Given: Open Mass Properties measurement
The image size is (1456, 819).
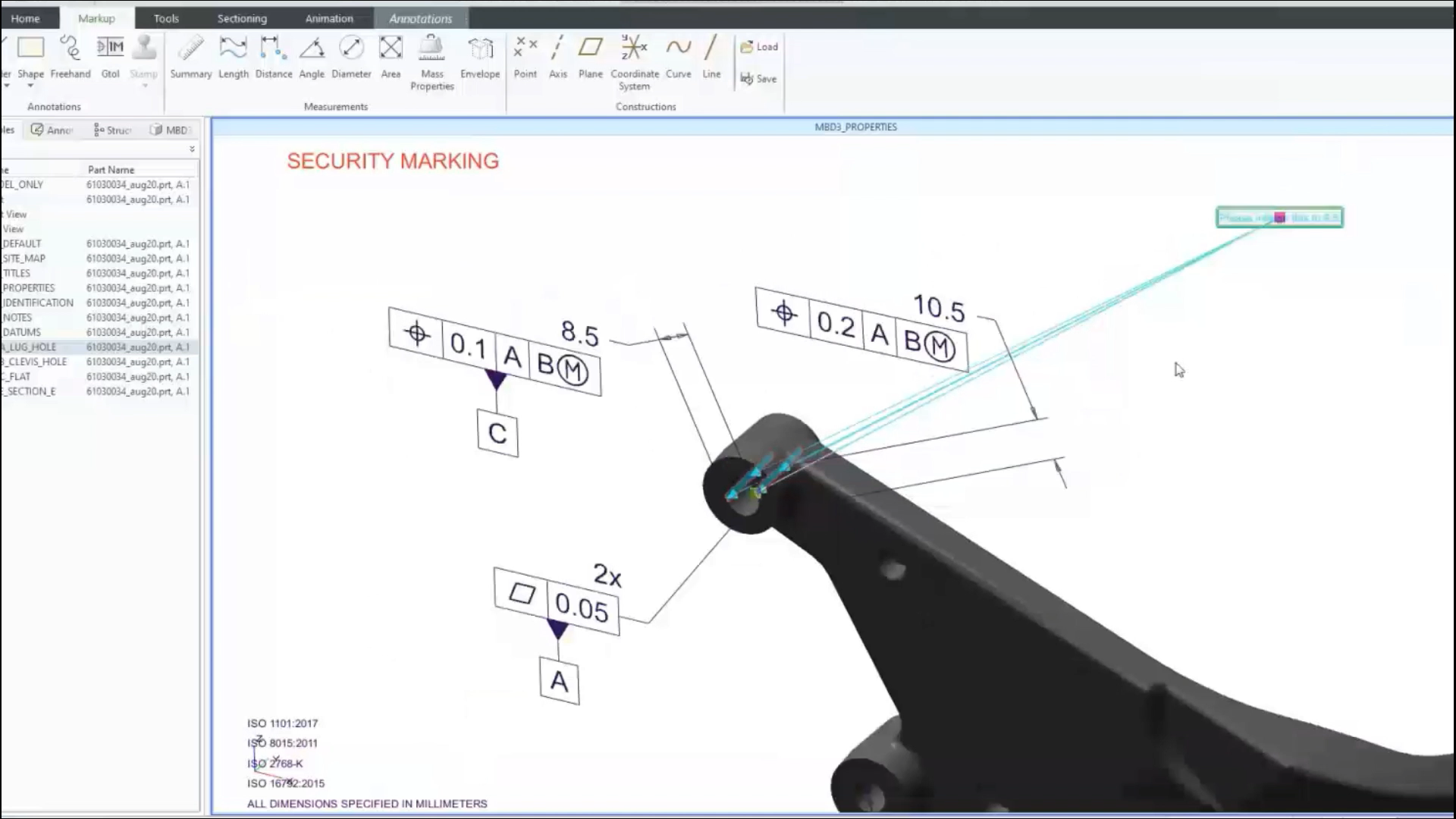Looking at the screenshot, I should coord(432,63).
